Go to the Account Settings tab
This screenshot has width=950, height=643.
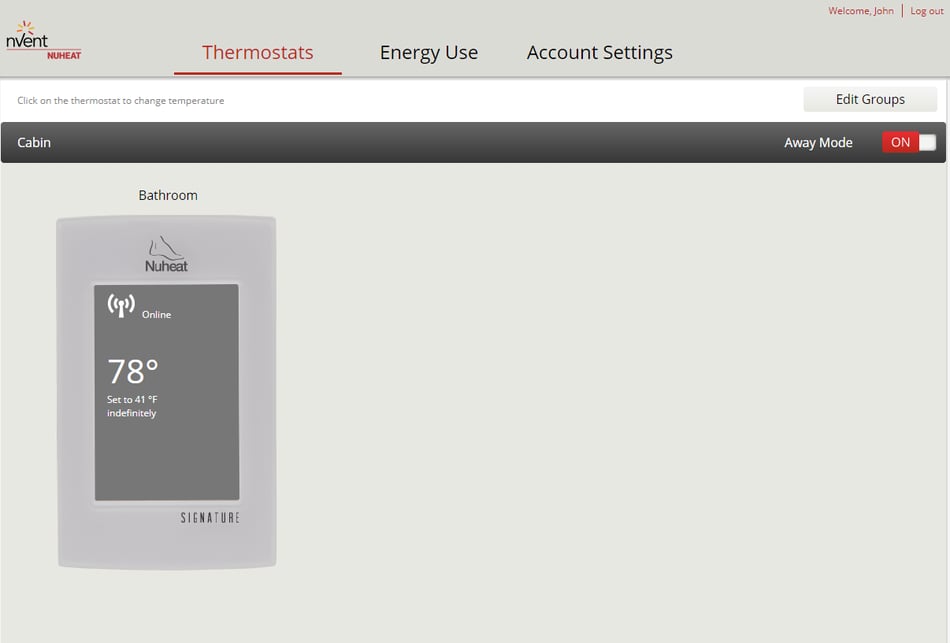tap(599, 53)
